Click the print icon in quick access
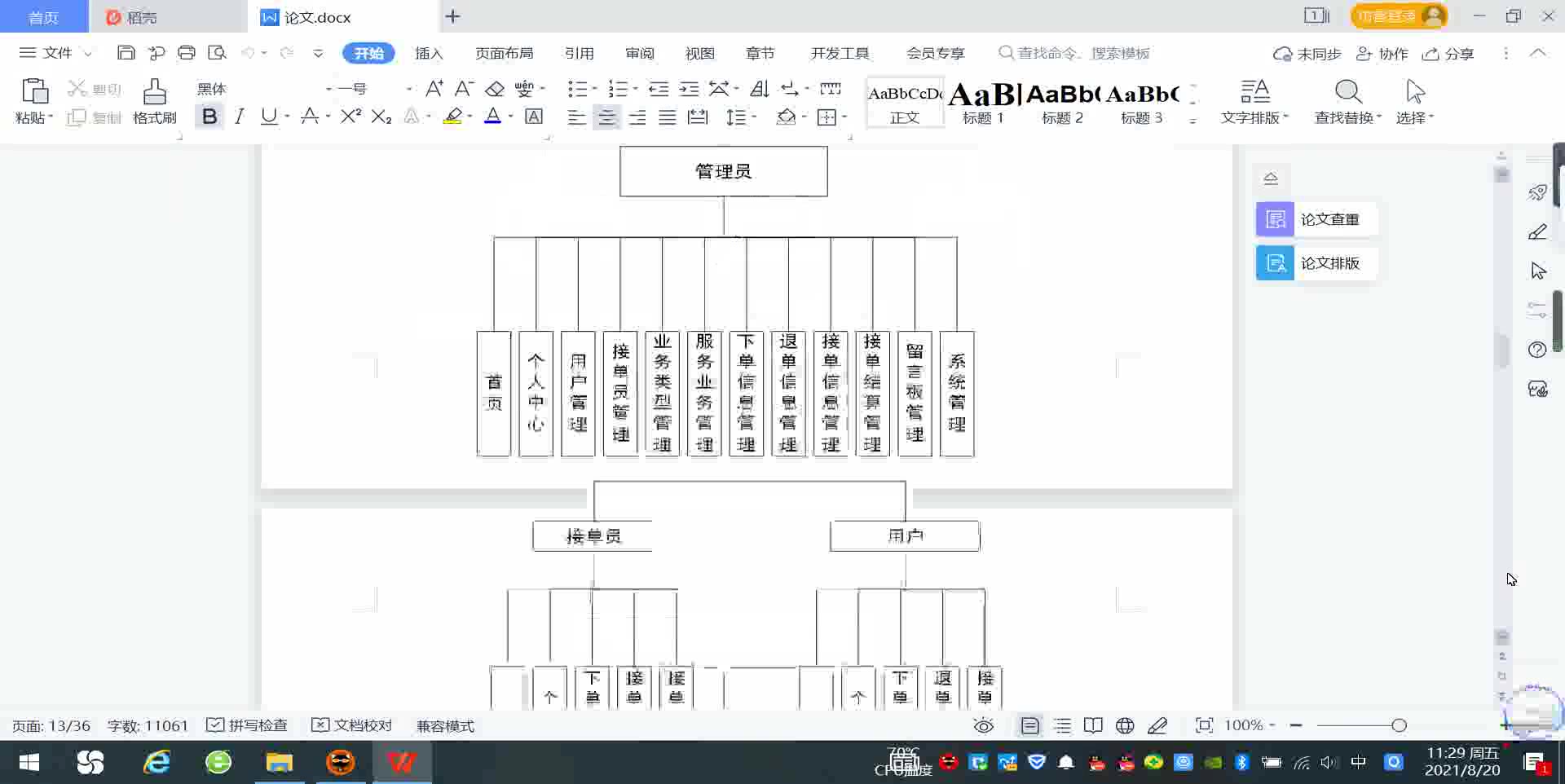 click(187, 53)
